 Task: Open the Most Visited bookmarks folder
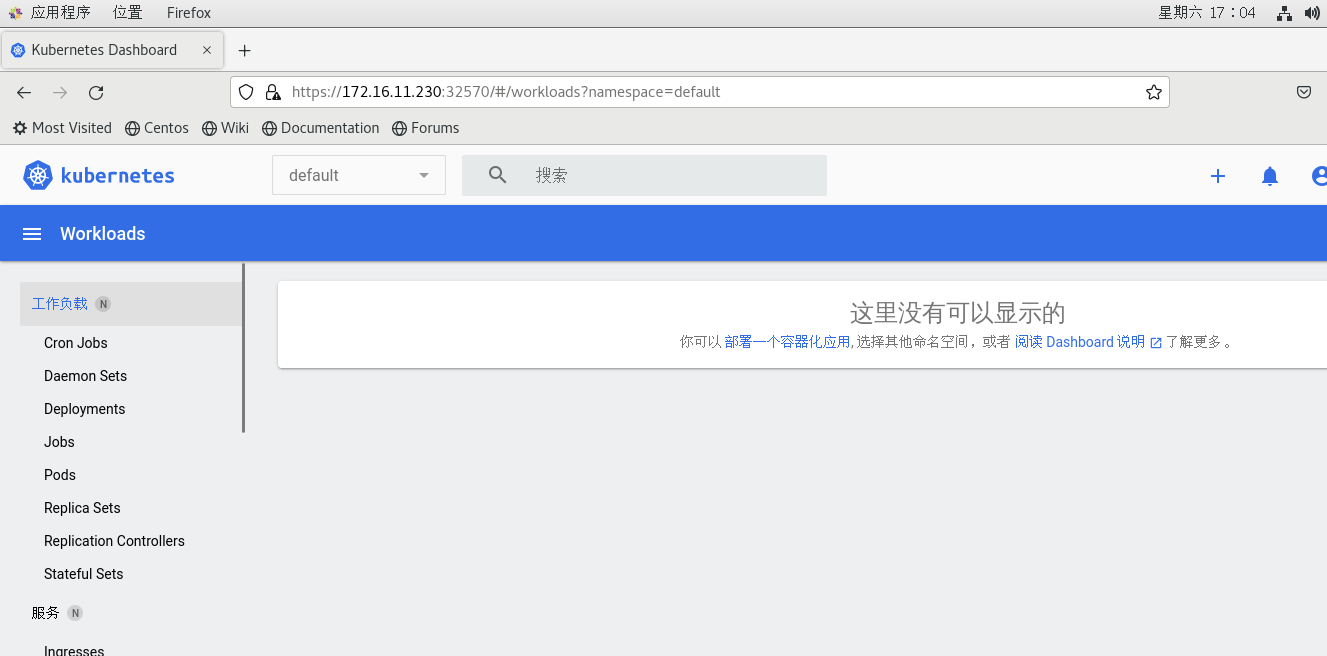[62, 128]
